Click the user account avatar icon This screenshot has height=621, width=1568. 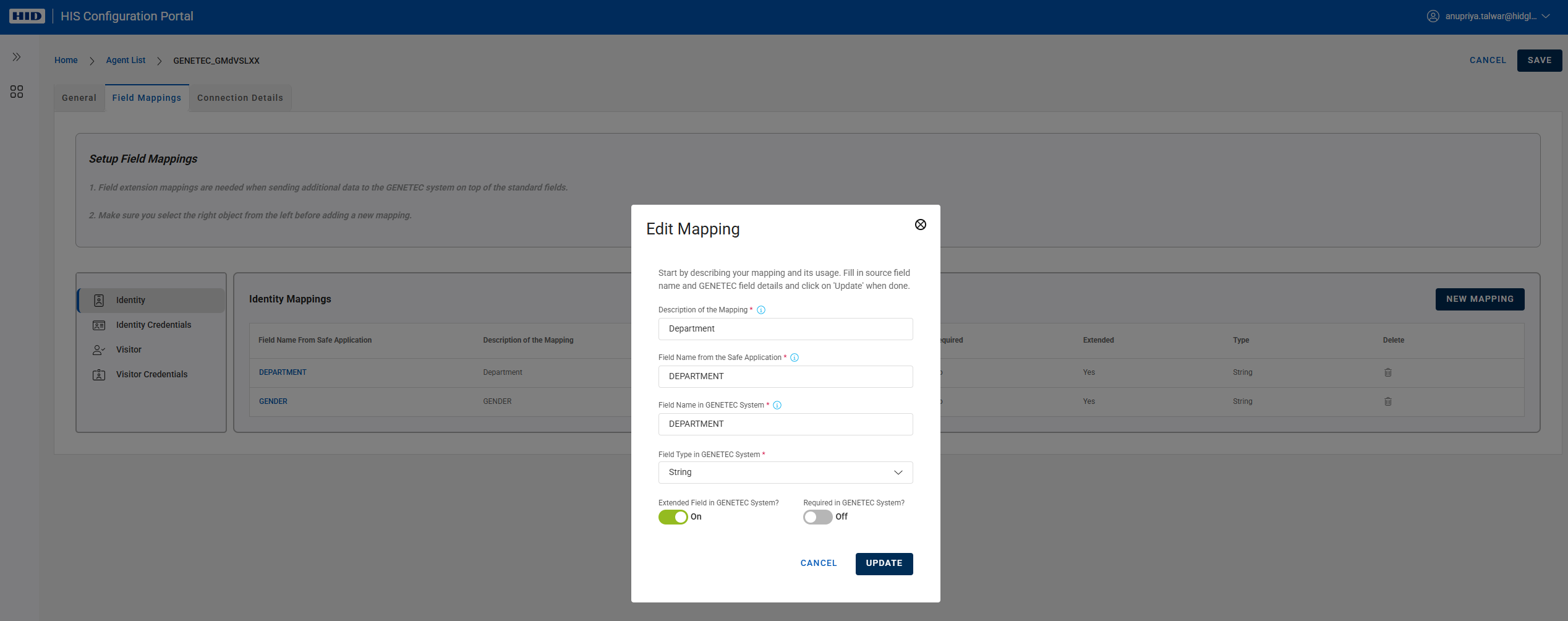pos(1433,16)
